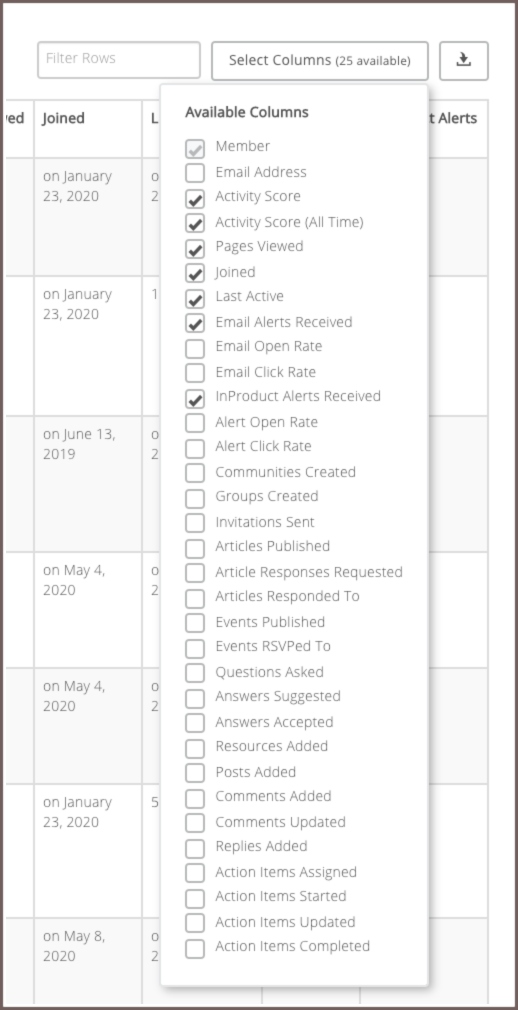Toggle off Last Active column
Viewport: 518px width, 1010px height.
click(x=195, y=298)
